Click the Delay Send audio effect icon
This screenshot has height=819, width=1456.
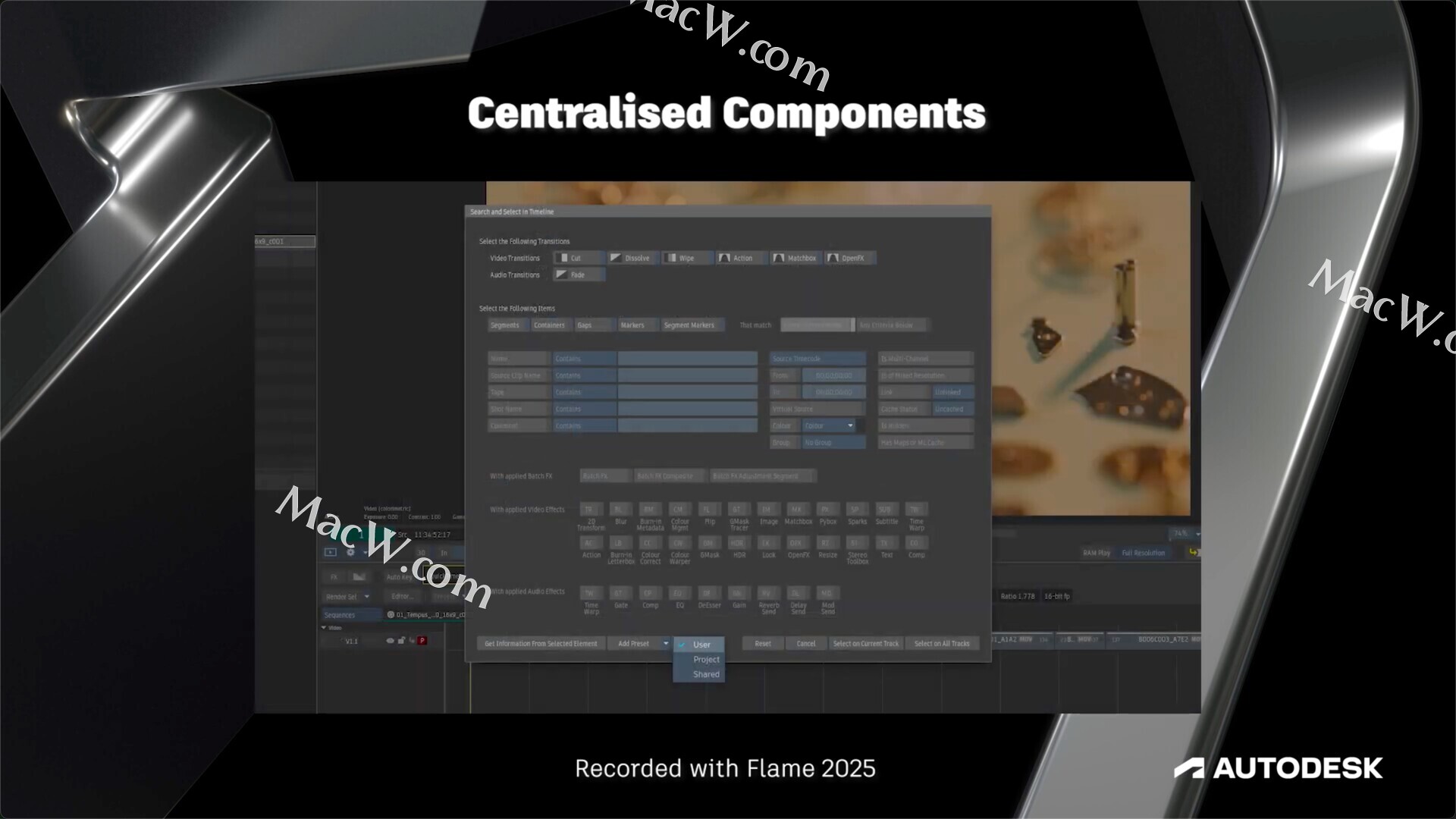797,593
